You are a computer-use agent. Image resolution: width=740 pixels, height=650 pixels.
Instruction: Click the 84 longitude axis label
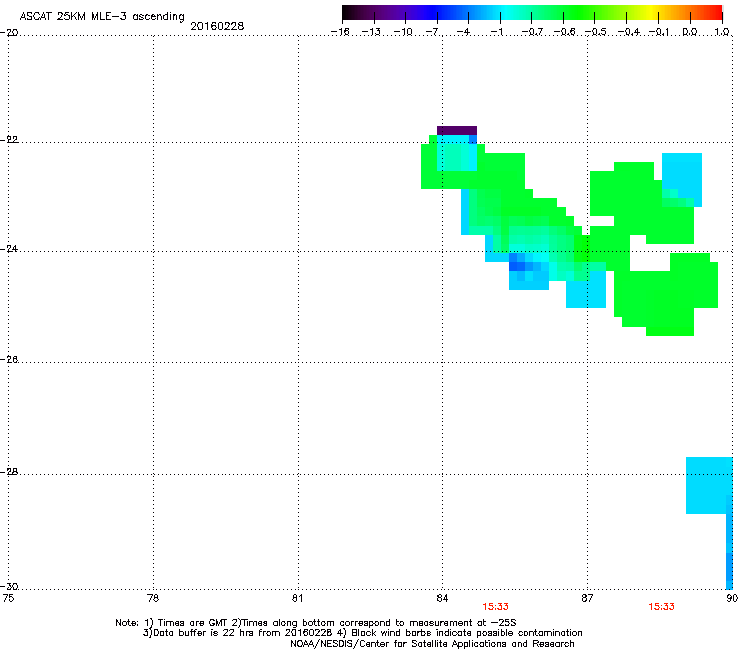pos(442,598)
